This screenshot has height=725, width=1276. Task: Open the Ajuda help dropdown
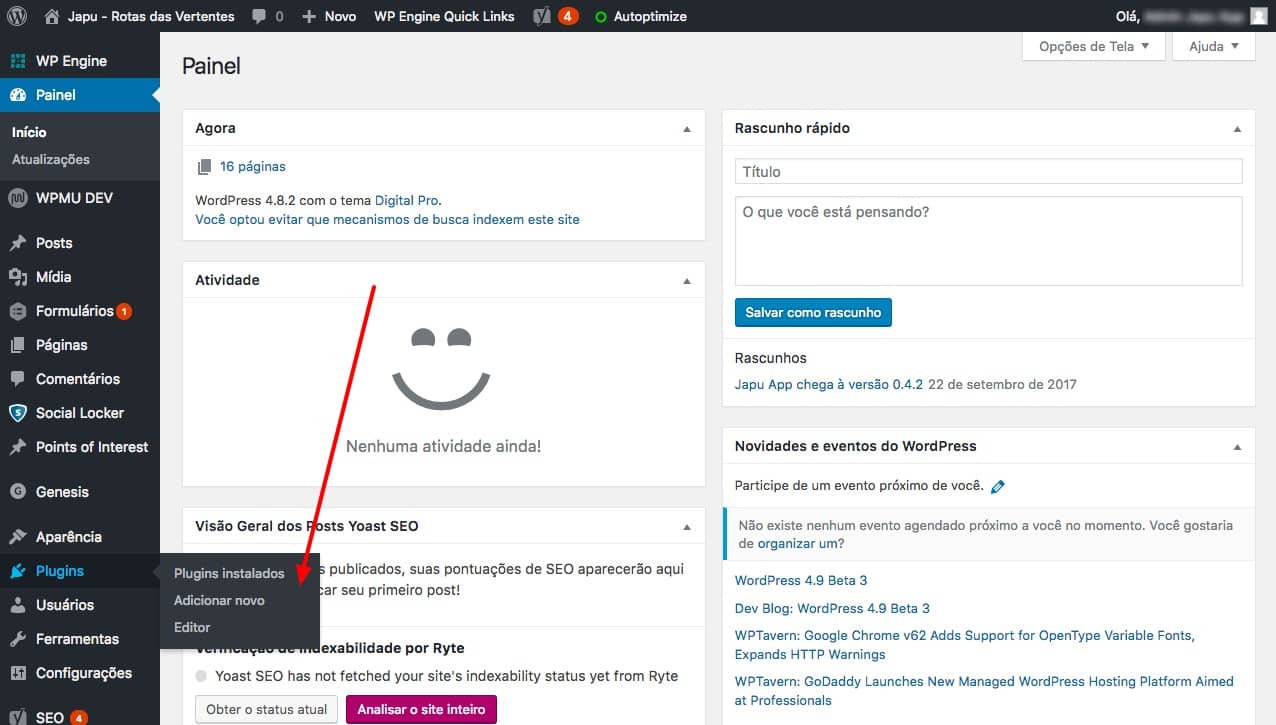(1214, 46)
